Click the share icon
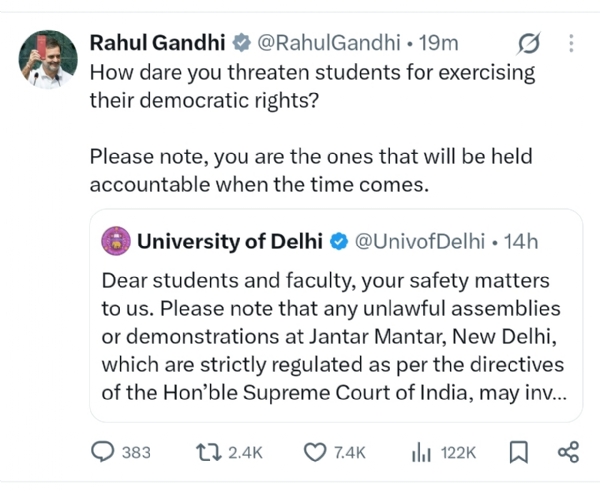The image size is (600, 491). [x=569, y=452]
